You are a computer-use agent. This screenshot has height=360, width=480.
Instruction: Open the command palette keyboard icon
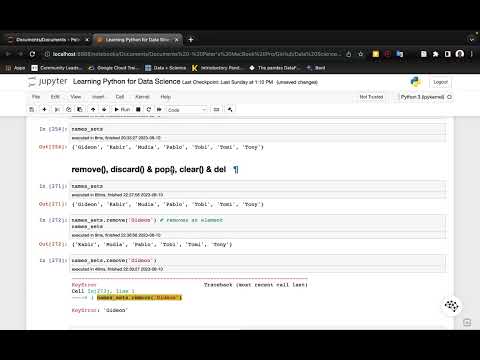tap(216, 109)
